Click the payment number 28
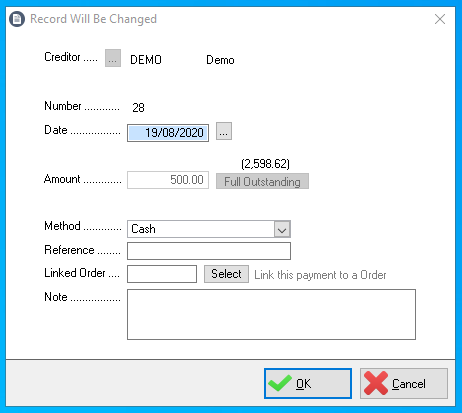Image resolution: width=462 pixels, height=413 pixels. point(138,108)
